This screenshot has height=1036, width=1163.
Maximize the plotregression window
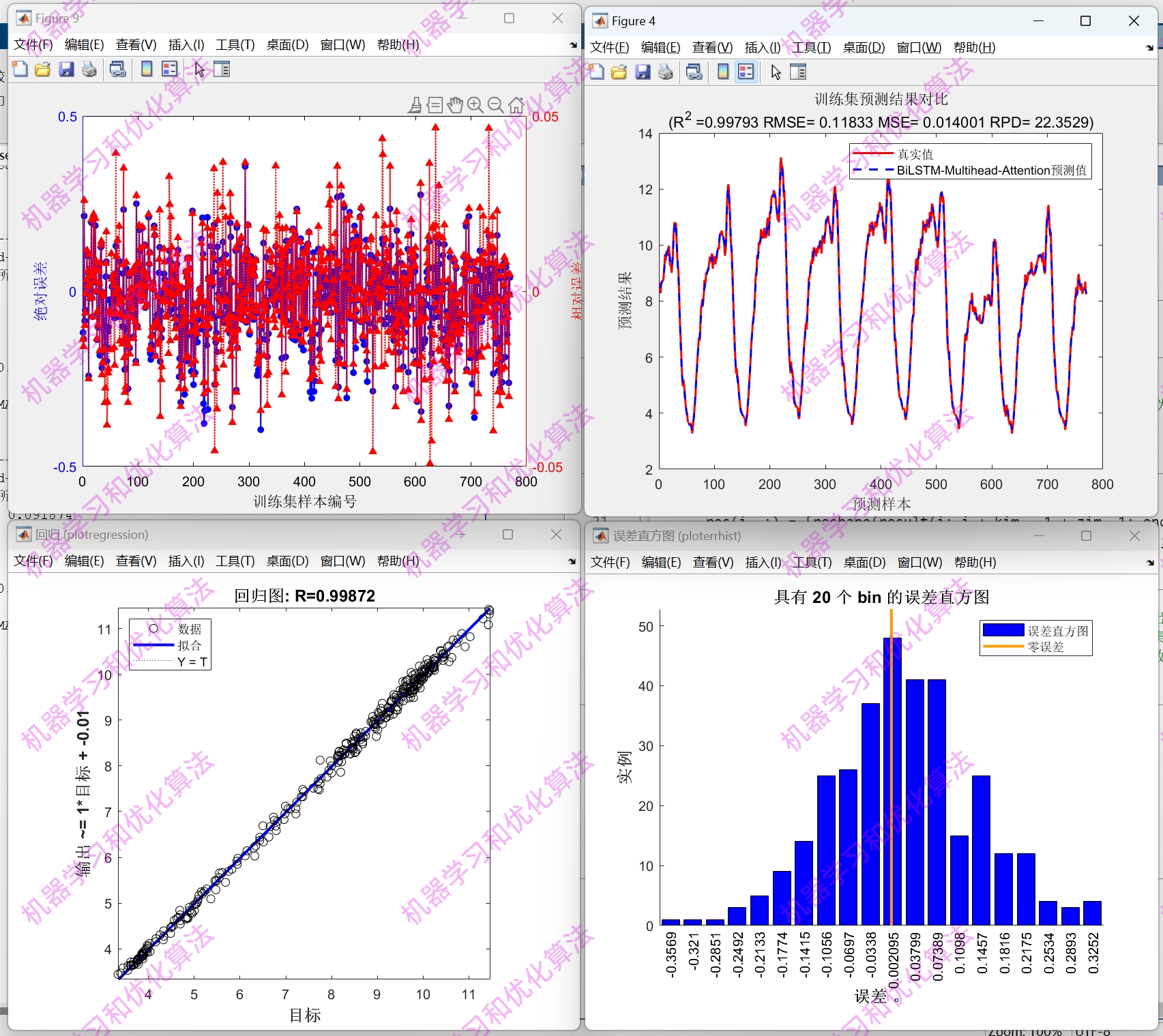pyautogui.click(x=508, y=535)
